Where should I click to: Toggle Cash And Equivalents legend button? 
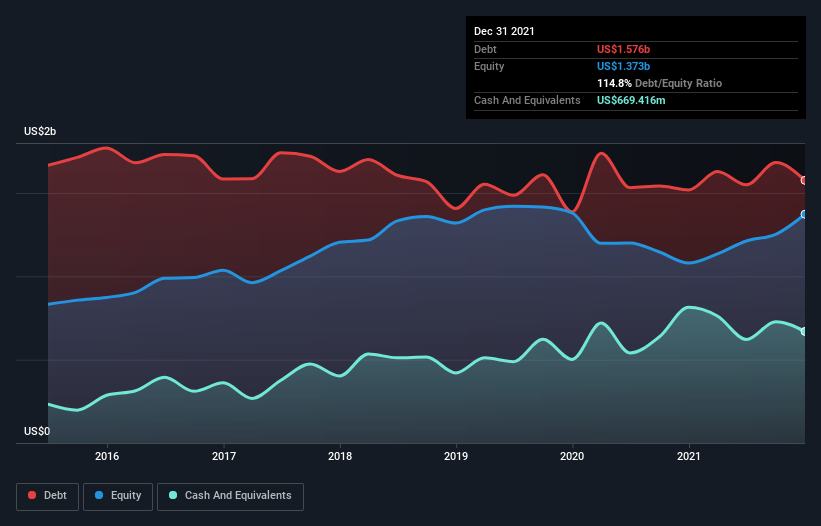click(230, 496)
